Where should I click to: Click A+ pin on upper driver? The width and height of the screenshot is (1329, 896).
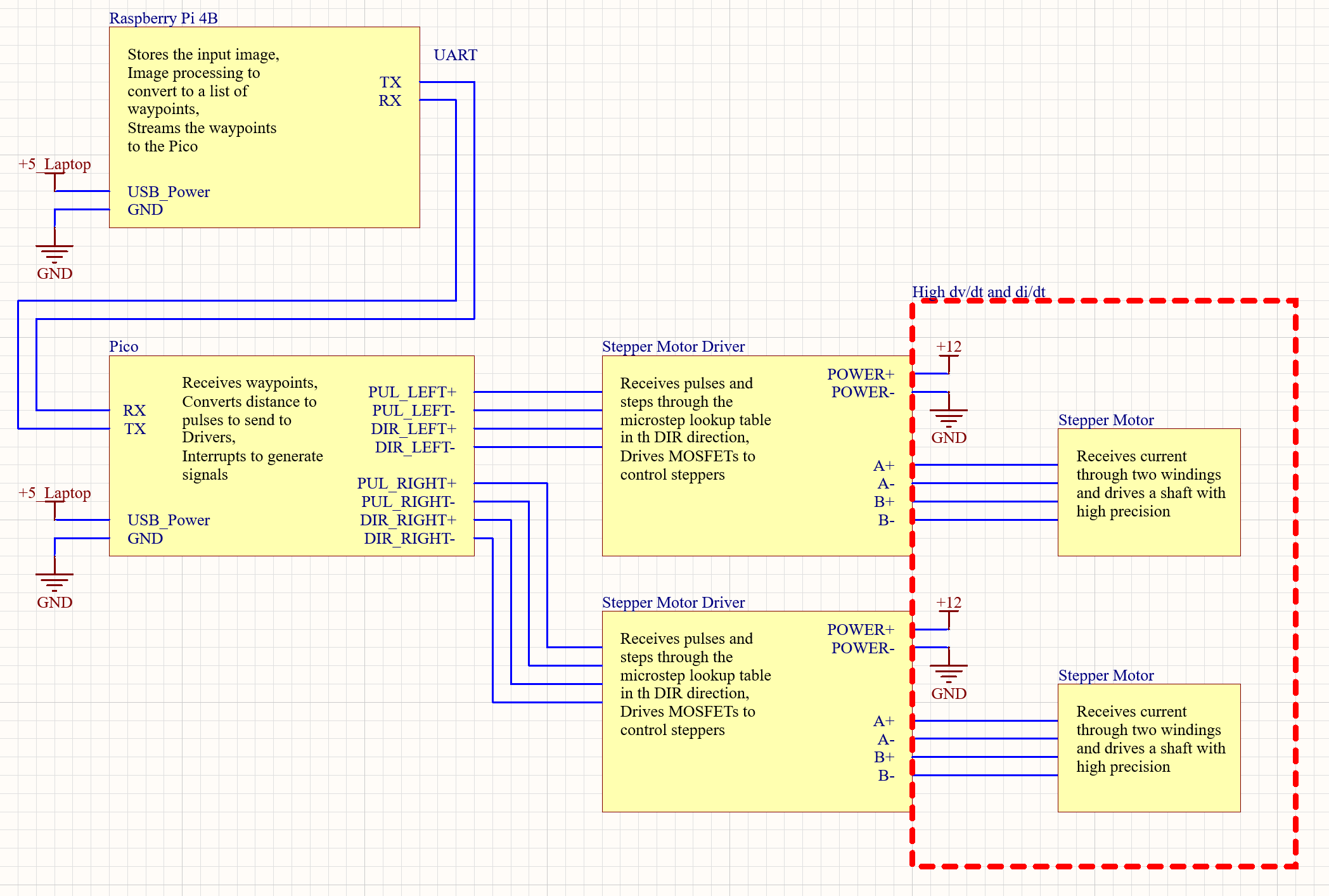tap(884, 466)
